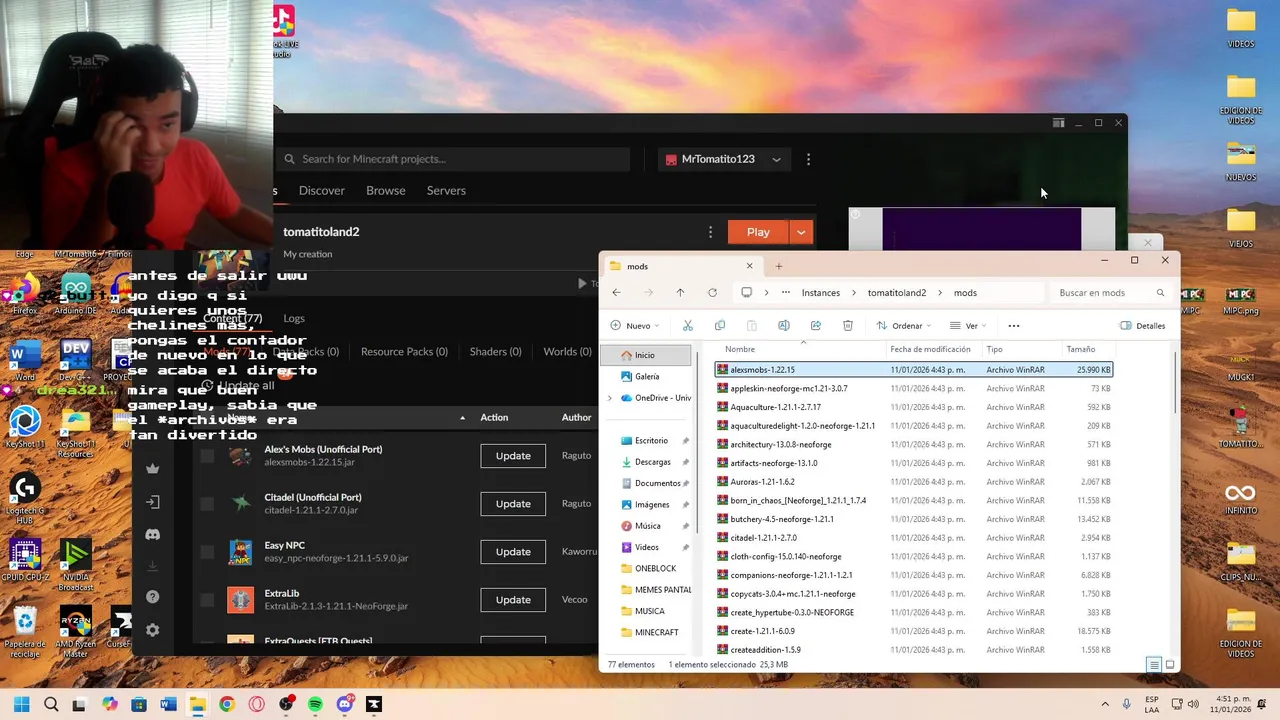Update the Easy NPC mod
Screen dimensions: 1280x720
[x=513, y=552]
